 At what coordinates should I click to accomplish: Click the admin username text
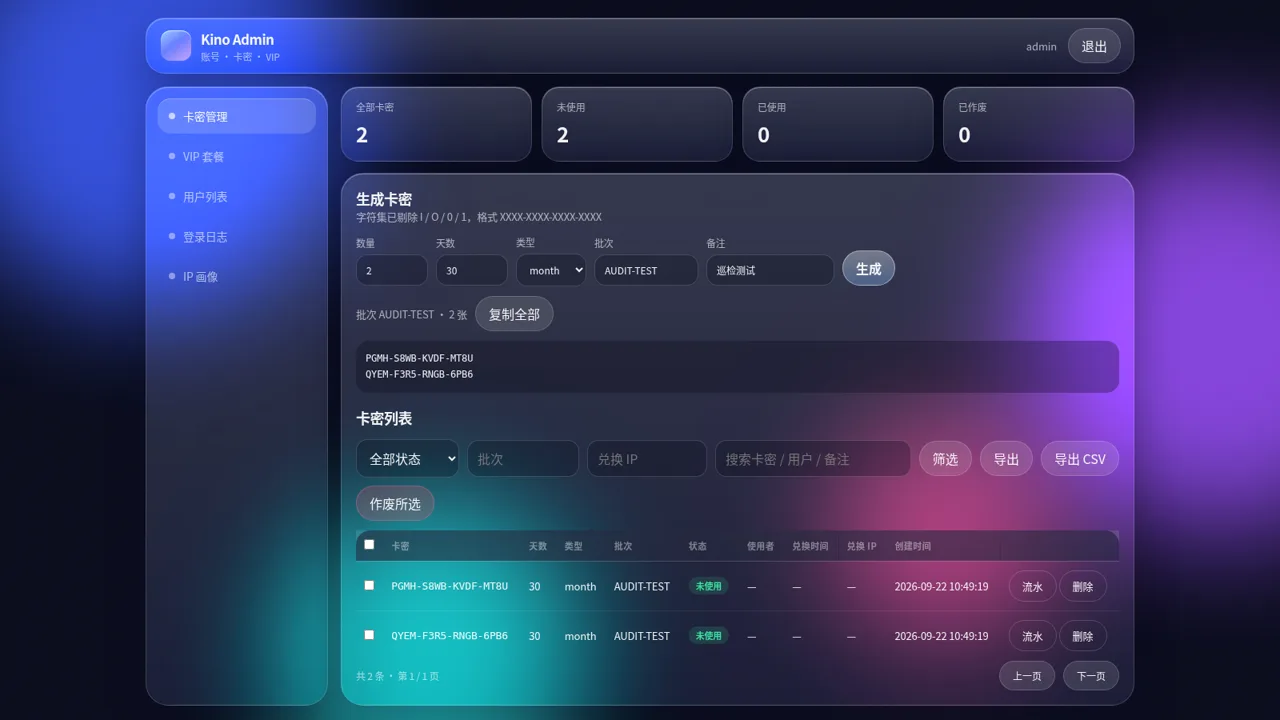click(1041, 46)
